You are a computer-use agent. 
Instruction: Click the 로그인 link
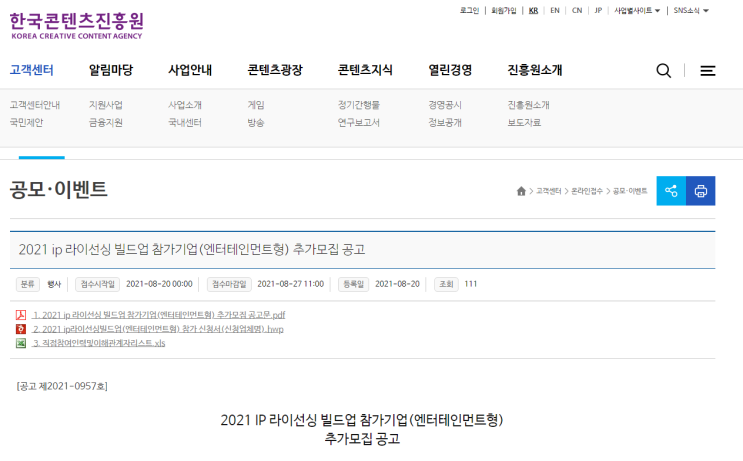[470, 10]
